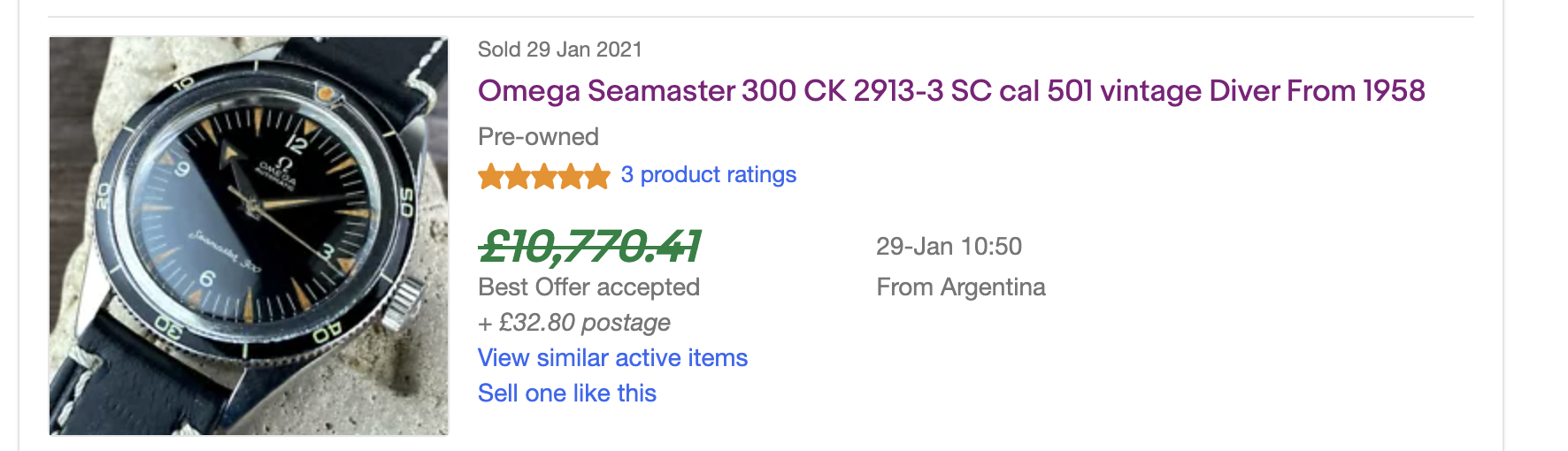Click the Seamaster 300 script on the dial

tap(224, 250)
